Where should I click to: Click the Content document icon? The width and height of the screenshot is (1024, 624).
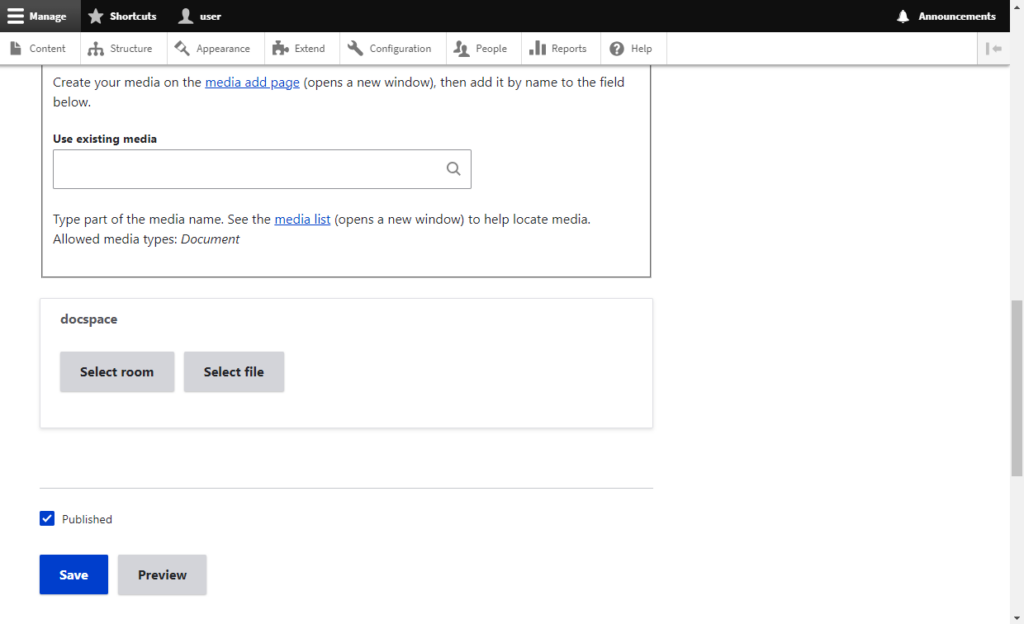point(16,47)
